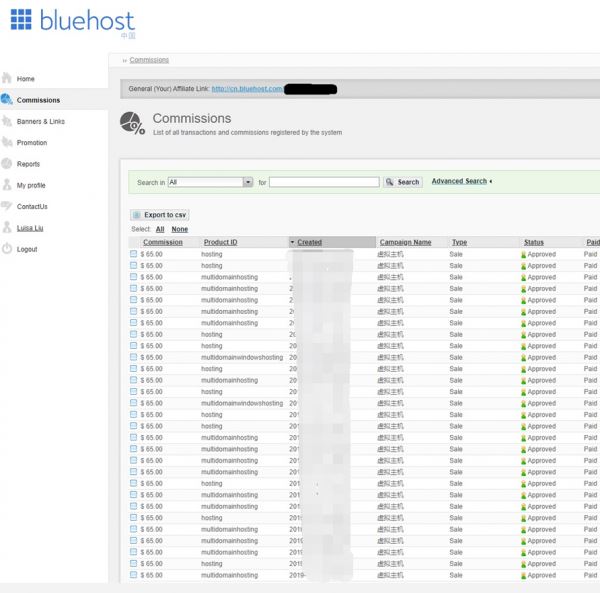Select None rows link

[179, 229]
